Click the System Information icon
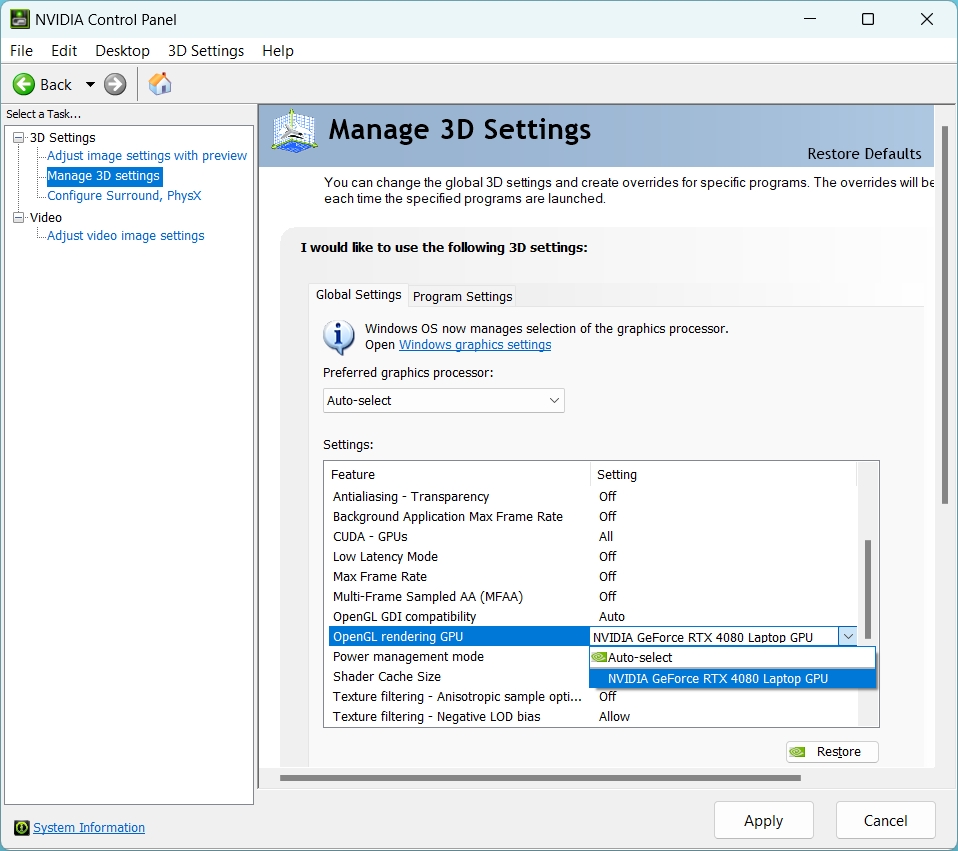The image size is (958, 851). coord(21,828)
